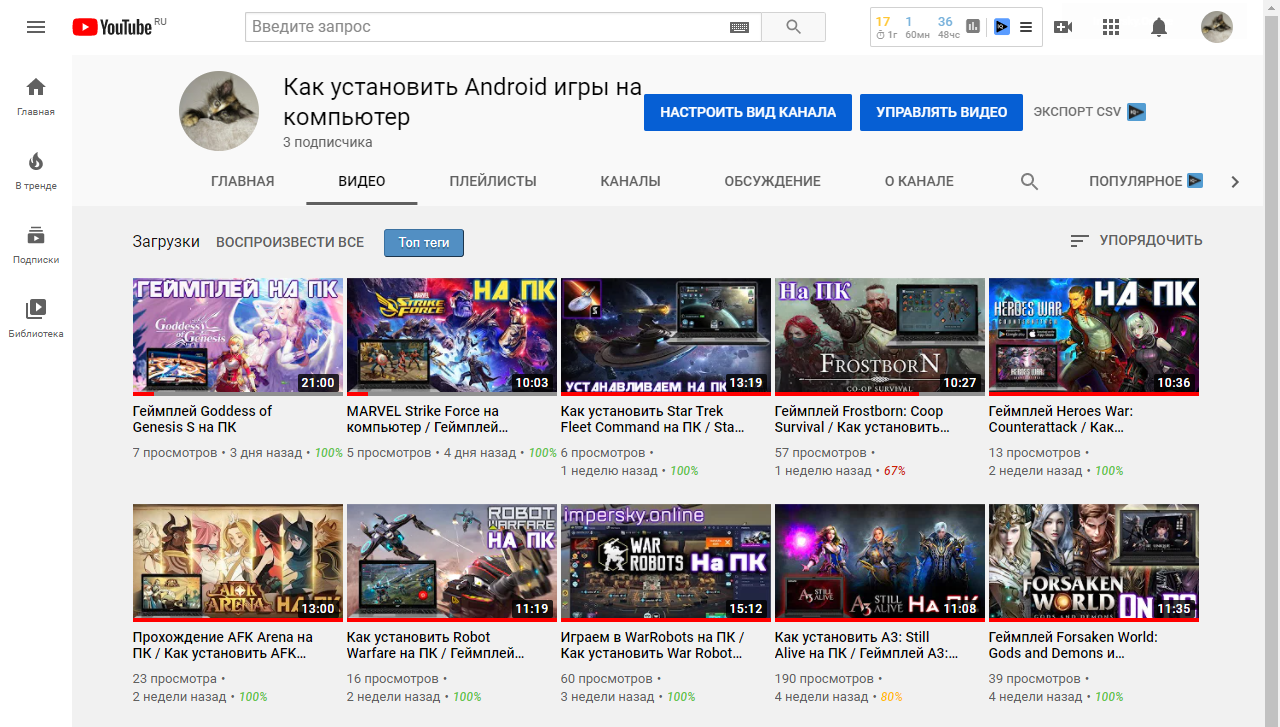Open A3 Still Alive video thumbnail
Viewport: 1280px width, 727px height.
pyautogui.click(x=880, y=563)
